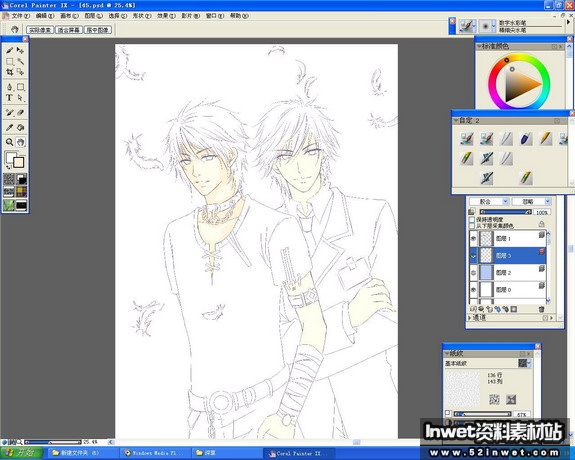Select the Magic Wand tool

pos(21,61)
